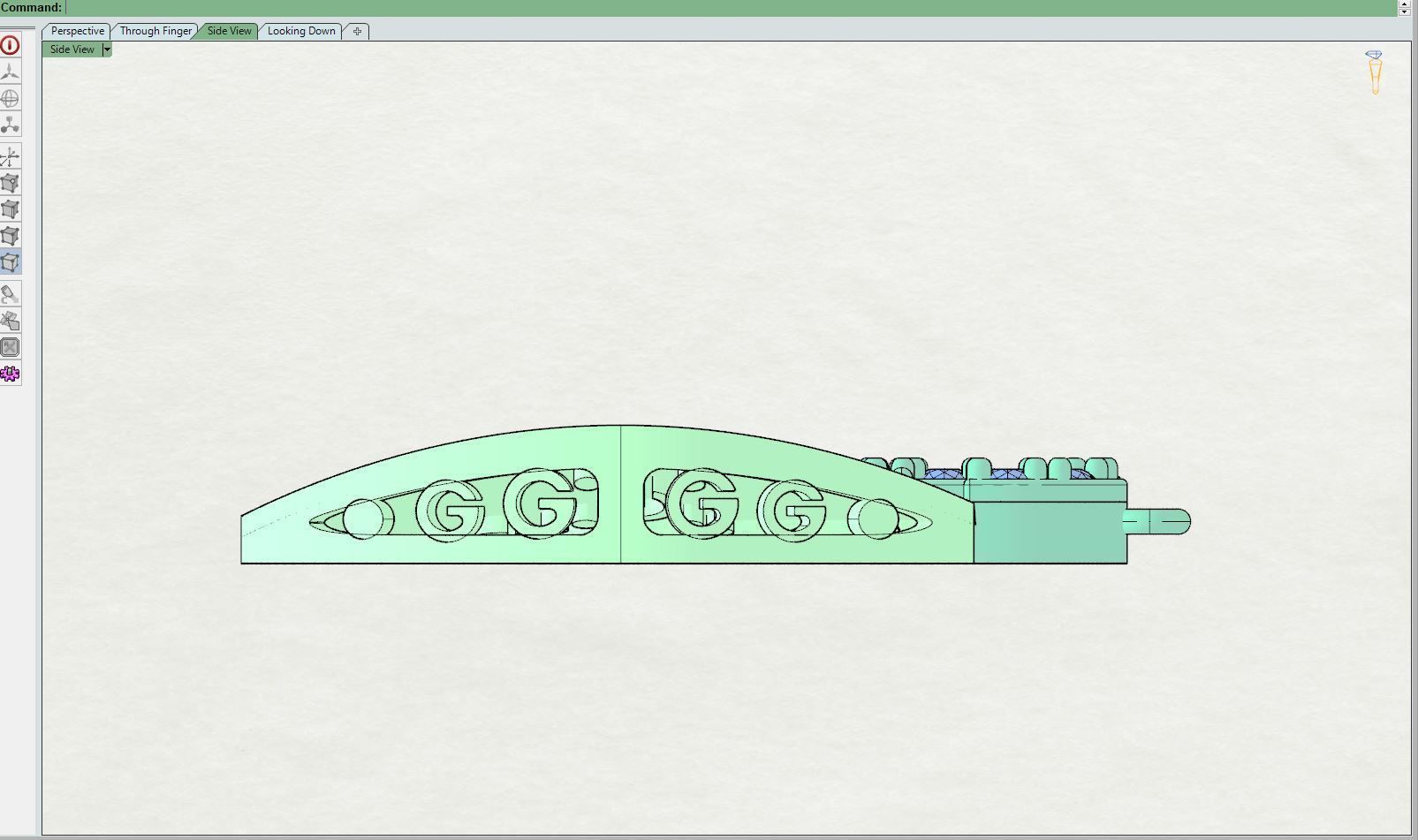Select the Side View viewport tab

coord(230,31)
